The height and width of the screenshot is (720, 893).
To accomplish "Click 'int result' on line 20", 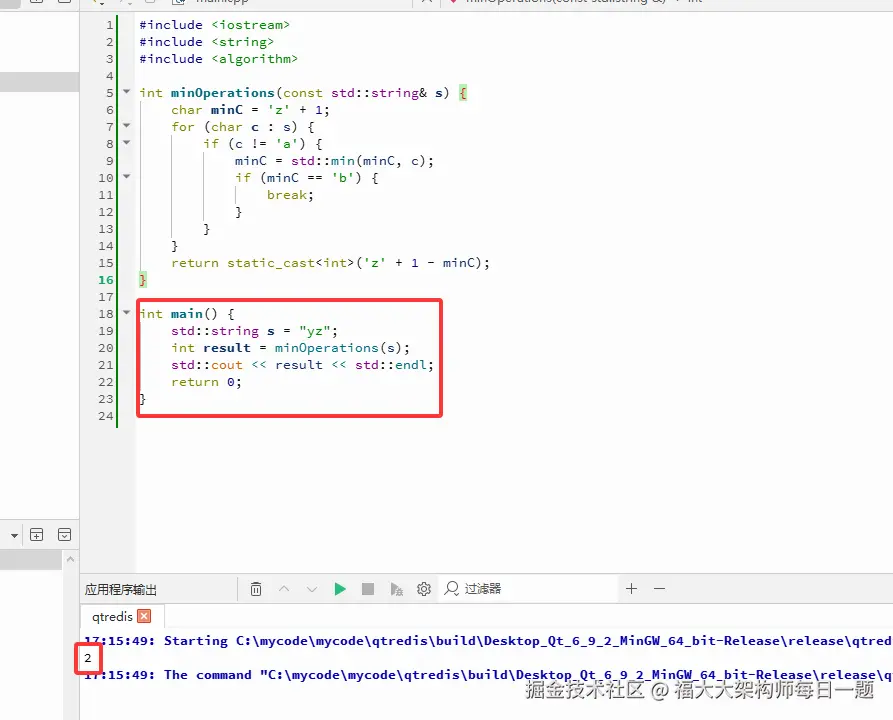I will [211, 348].
